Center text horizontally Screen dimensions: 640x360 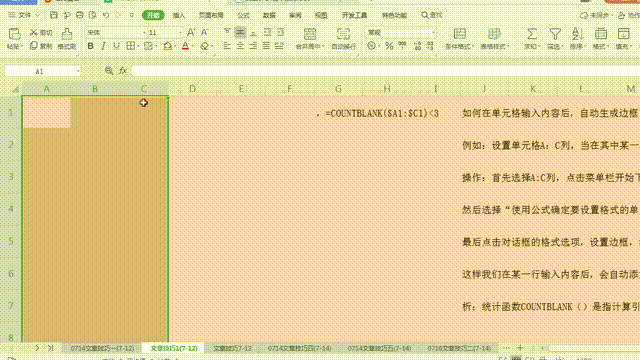tap(240, 46)
